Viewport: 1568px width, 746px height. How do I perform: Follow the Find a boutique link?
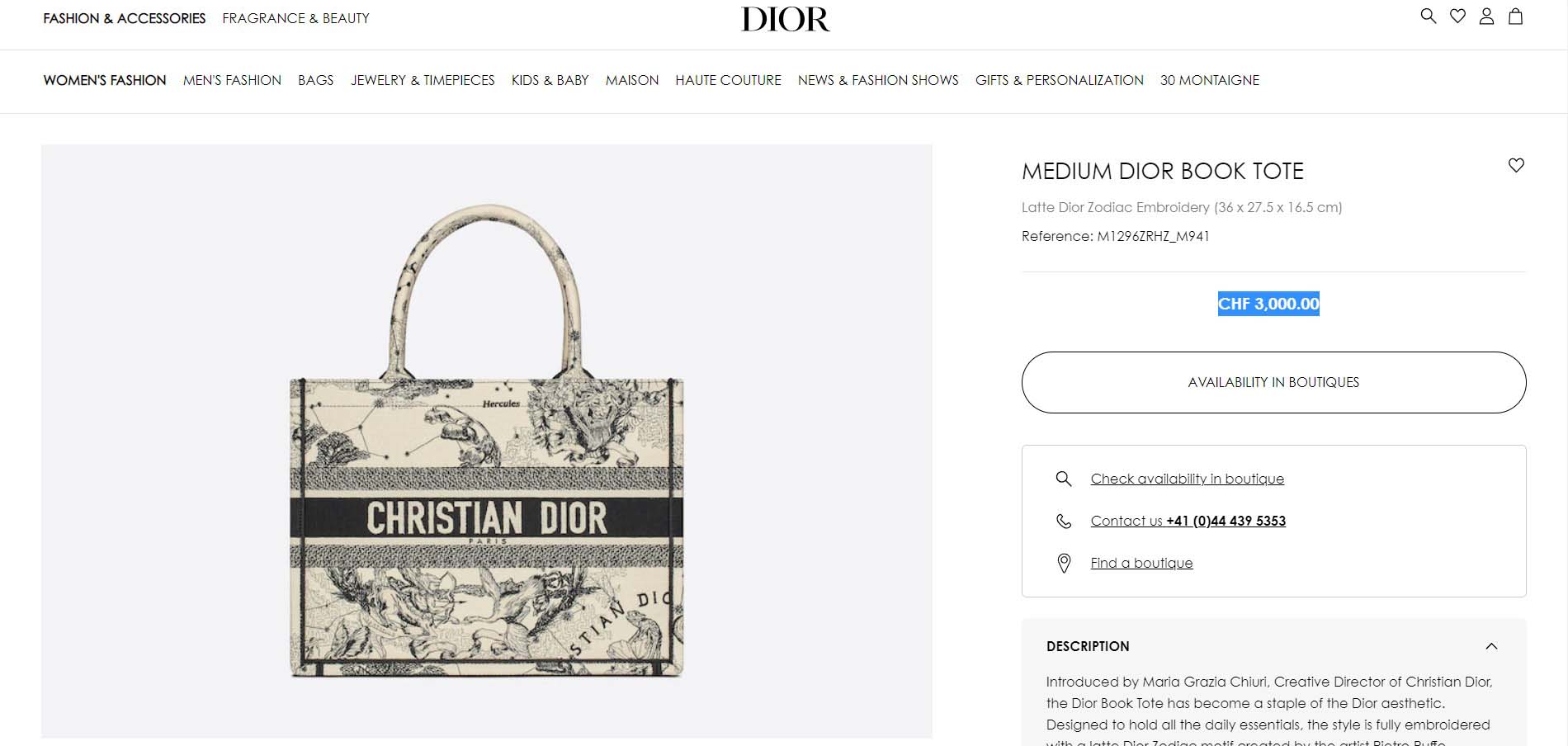pyautogui.click(x=1141, y=563)
